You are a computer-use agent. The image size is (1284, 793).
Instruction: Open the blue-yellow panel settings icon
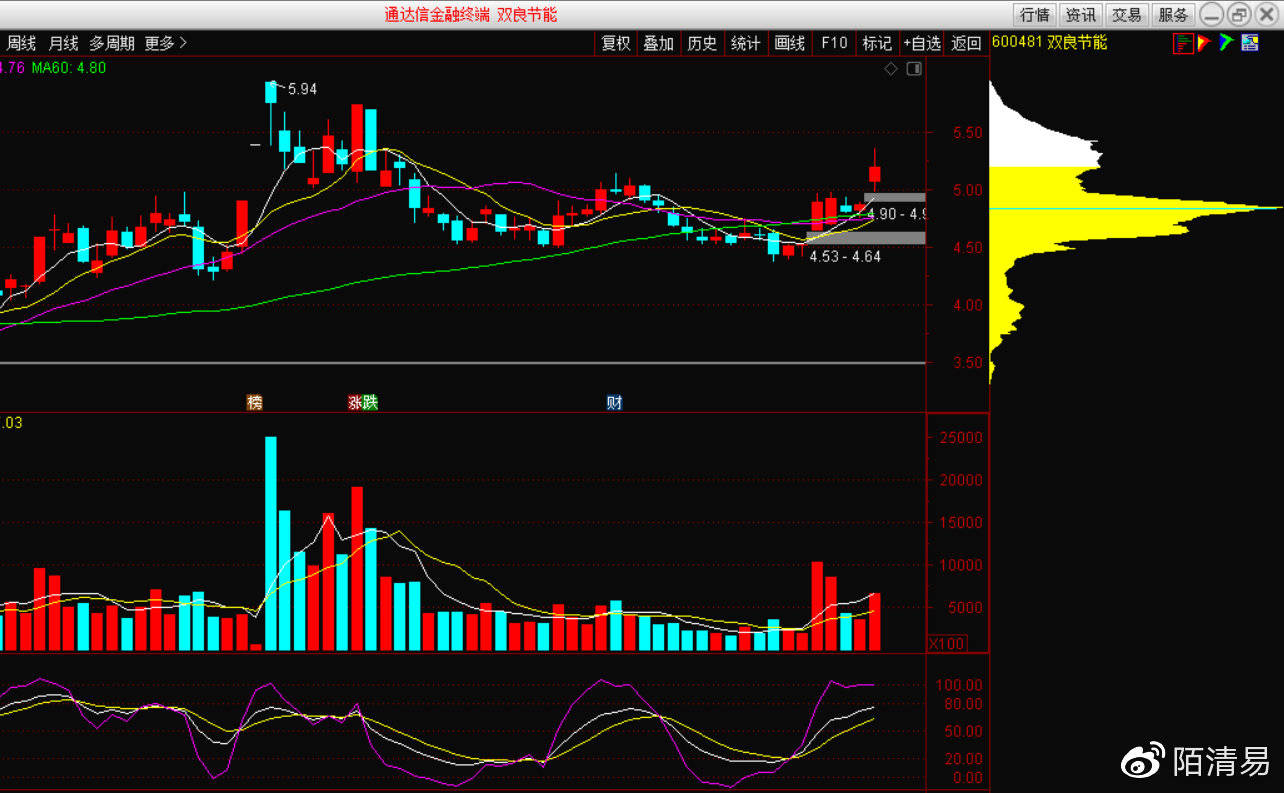point(1250,43)
